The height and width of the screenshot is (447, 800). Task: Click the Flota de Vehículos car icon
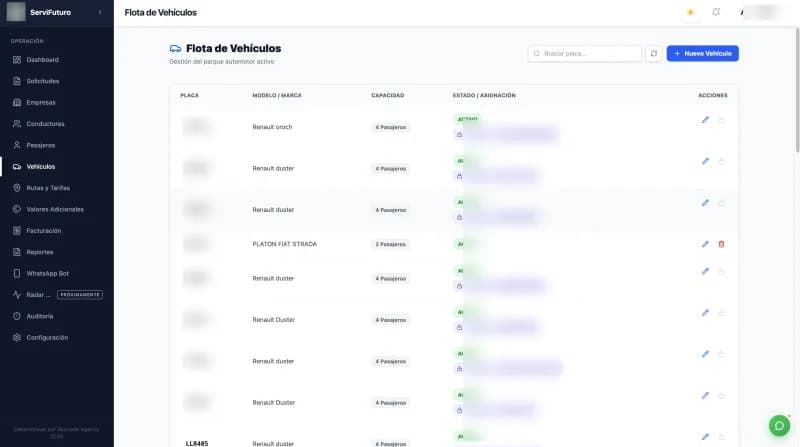(176, 48)
